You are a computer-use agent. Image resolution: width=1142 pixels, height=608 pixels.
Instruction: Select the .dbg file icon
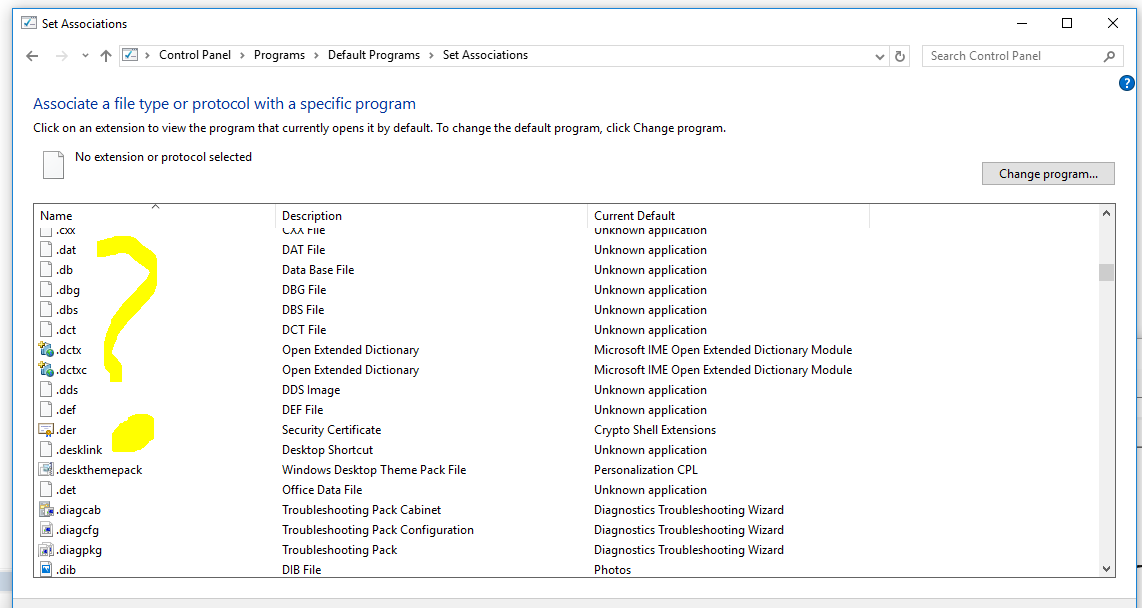click(x=47, y=290)
